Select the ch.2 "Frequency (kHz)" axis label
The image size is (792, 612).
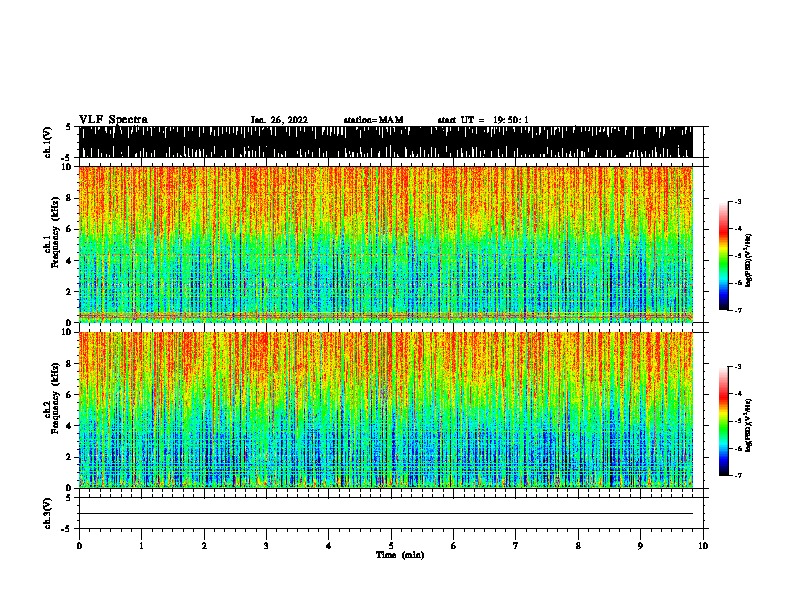click(55, 398)
